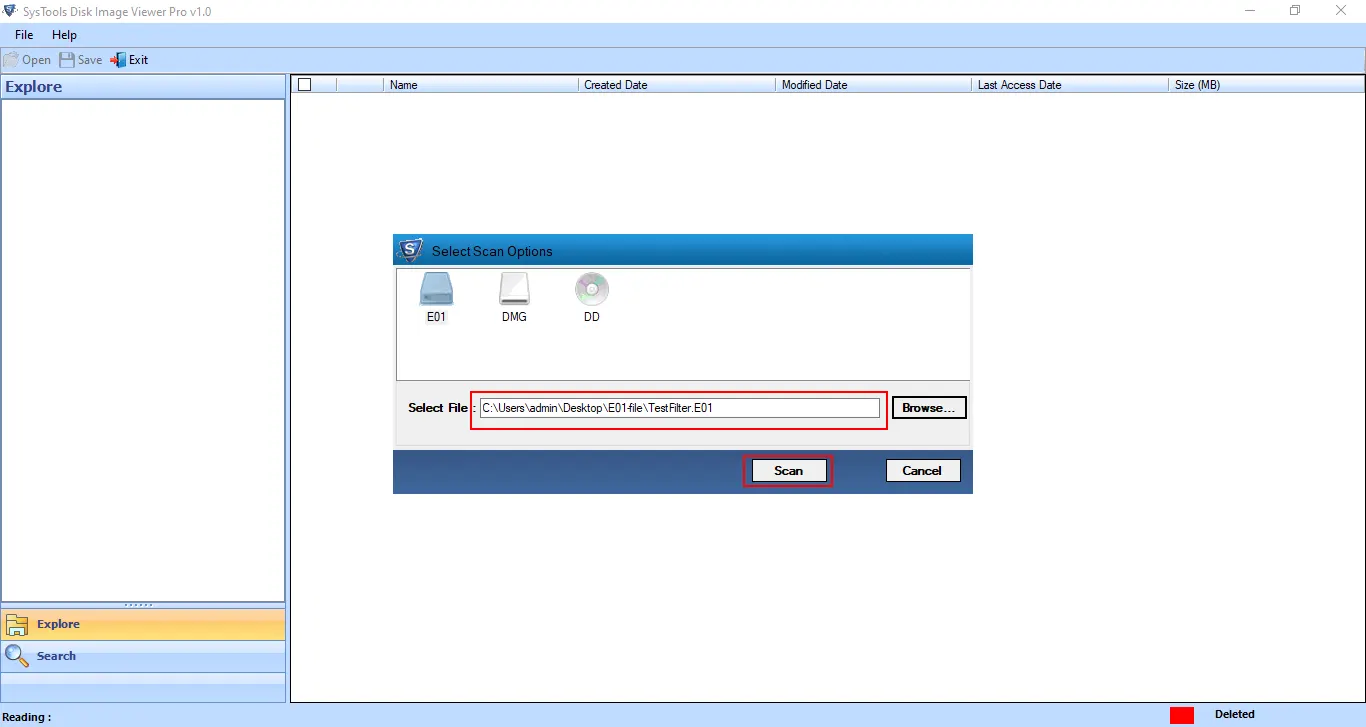Open the Help menu
This screenshot has width=1366, height=727.
[x=64, y=35]
